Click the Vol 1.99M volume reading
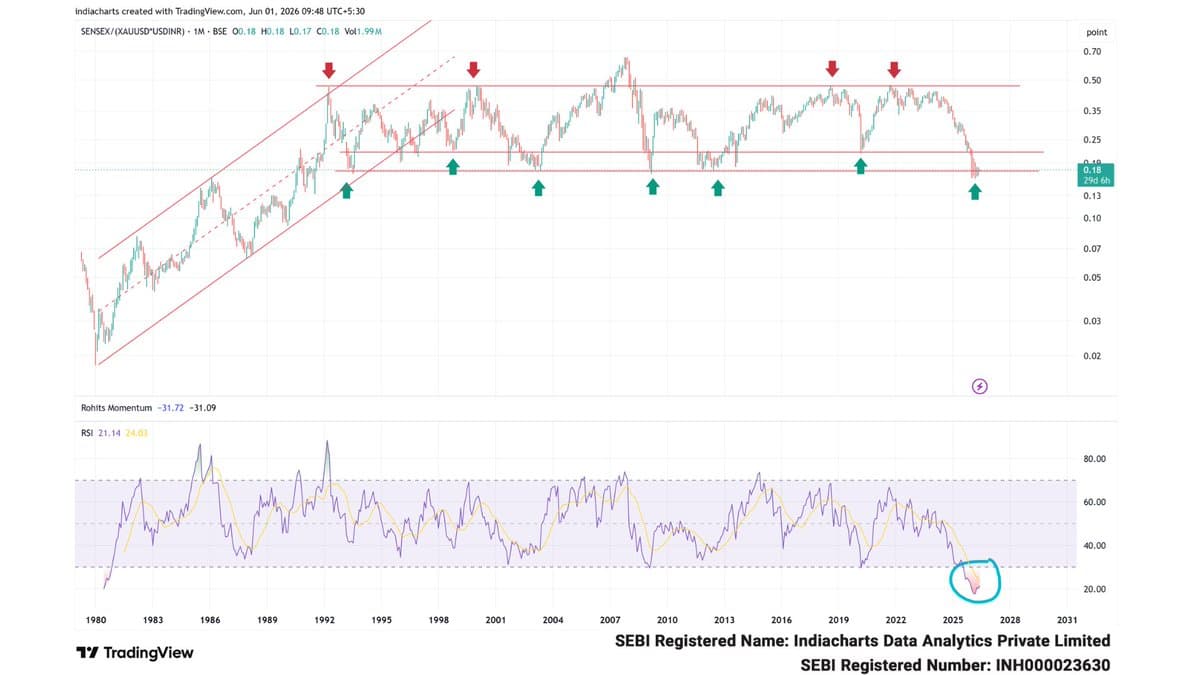 (361, 32)
